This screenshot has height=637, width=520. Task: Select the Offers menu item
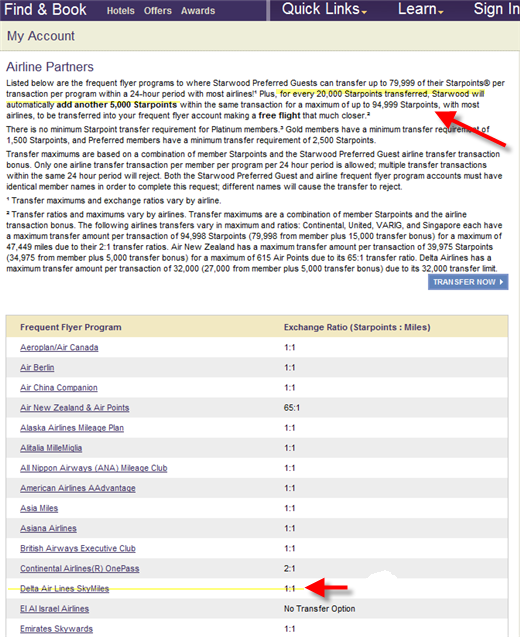pos(158,11)
